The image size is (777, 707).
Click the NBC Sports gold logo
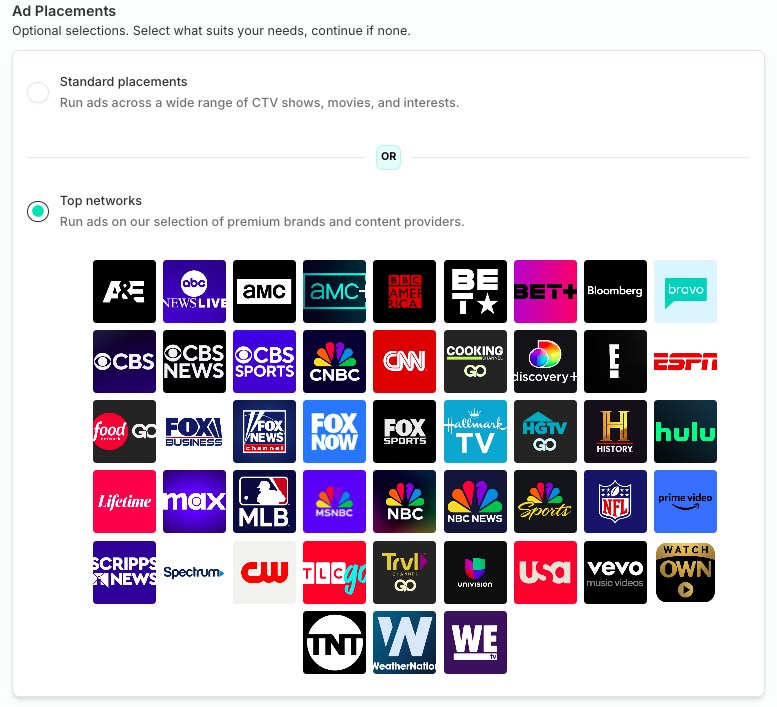pyautogui.click(x=545, y=502)
